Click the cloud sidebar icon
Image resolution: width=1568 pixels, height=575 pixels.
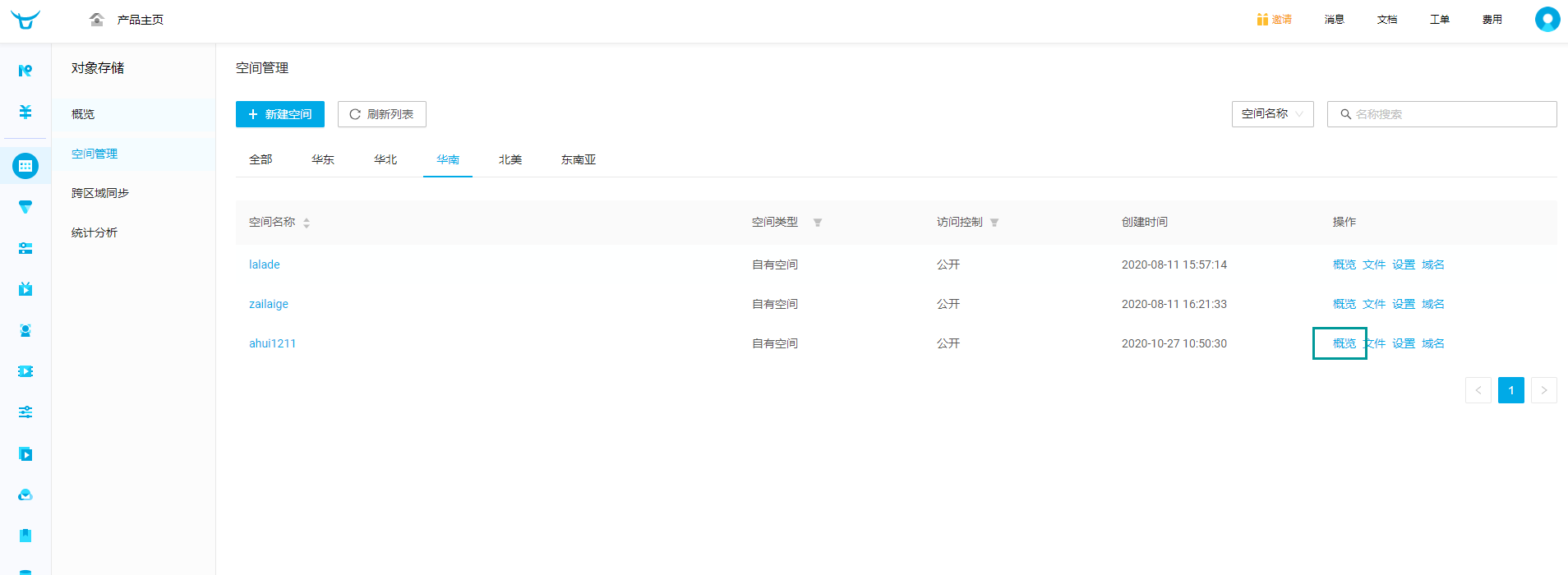25,494
